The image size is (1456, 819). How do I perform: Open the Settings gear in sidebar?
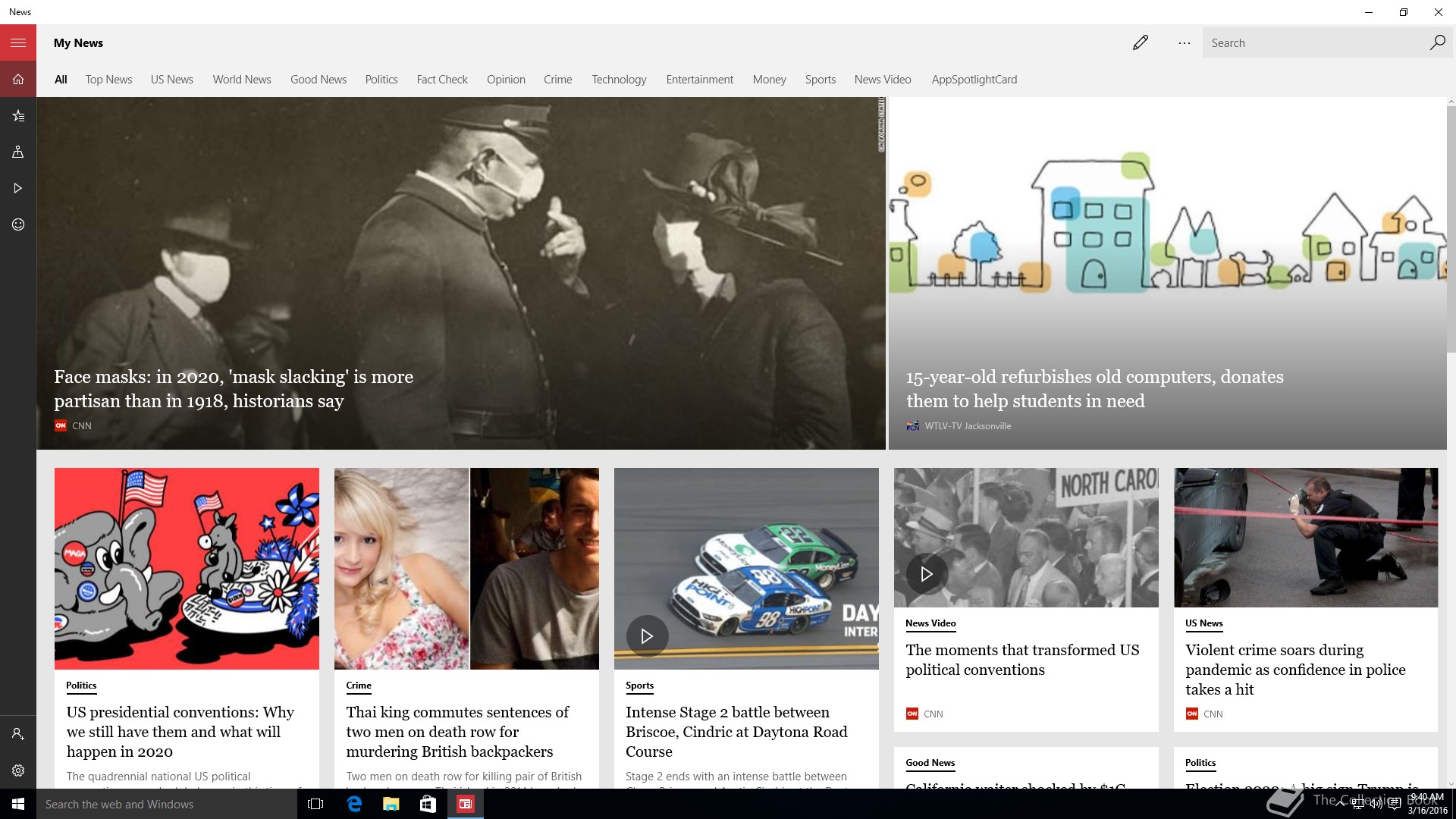18,770
